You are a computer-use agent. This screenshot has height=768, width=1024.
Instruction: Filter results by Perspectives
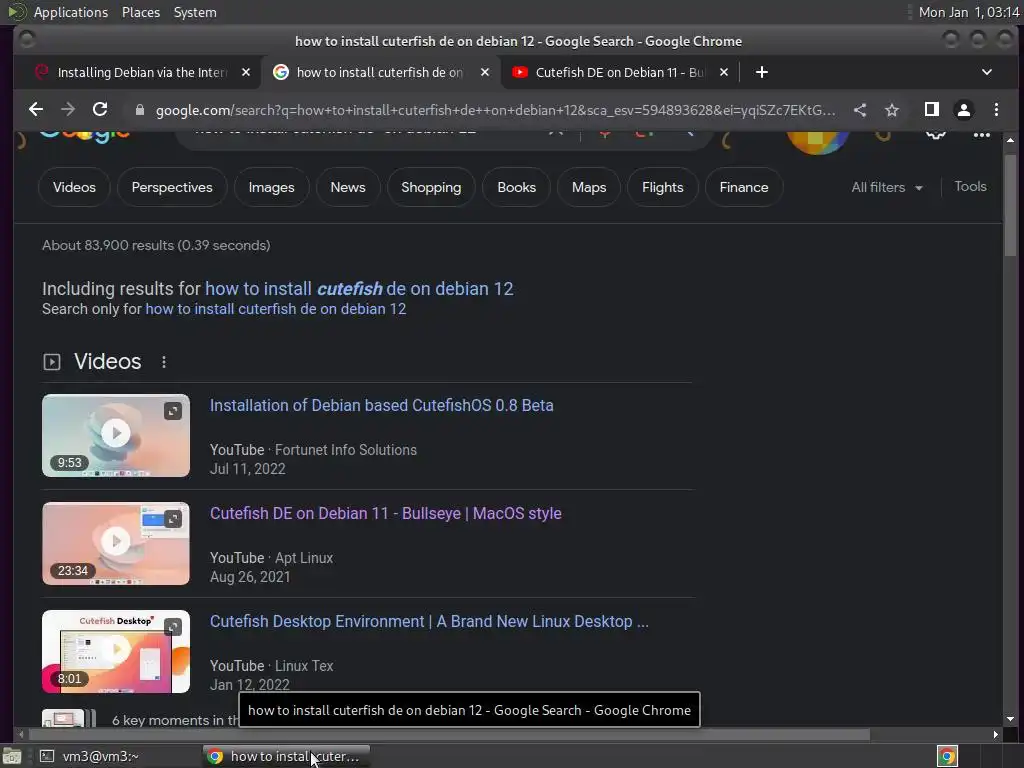[172, 187]
